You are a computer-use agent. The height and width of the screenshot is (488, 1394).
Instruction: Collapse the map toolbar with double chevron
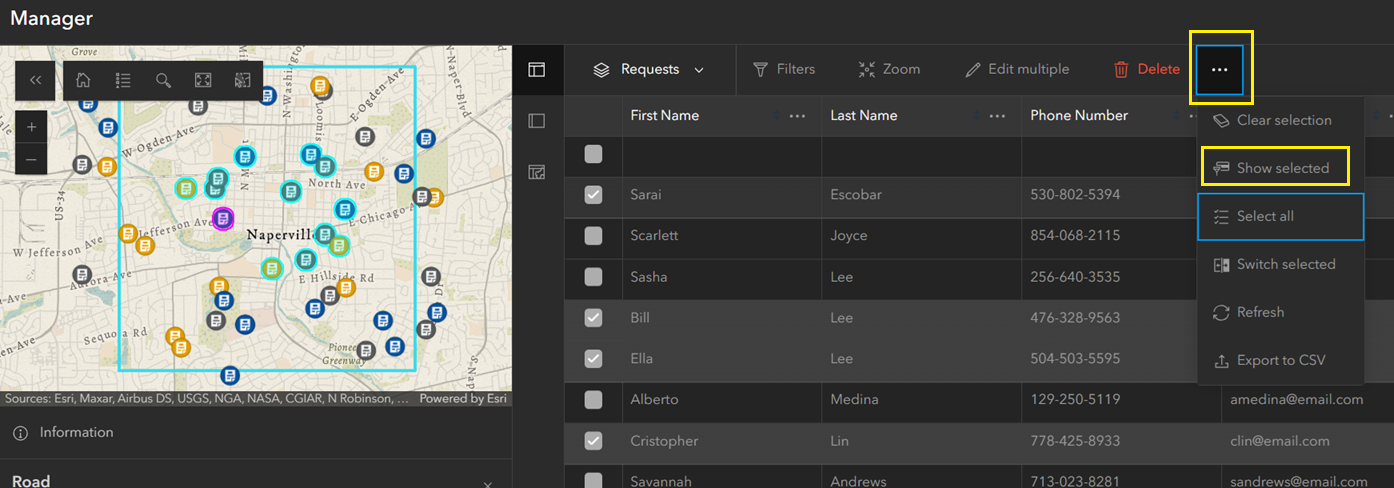point(35,81)
